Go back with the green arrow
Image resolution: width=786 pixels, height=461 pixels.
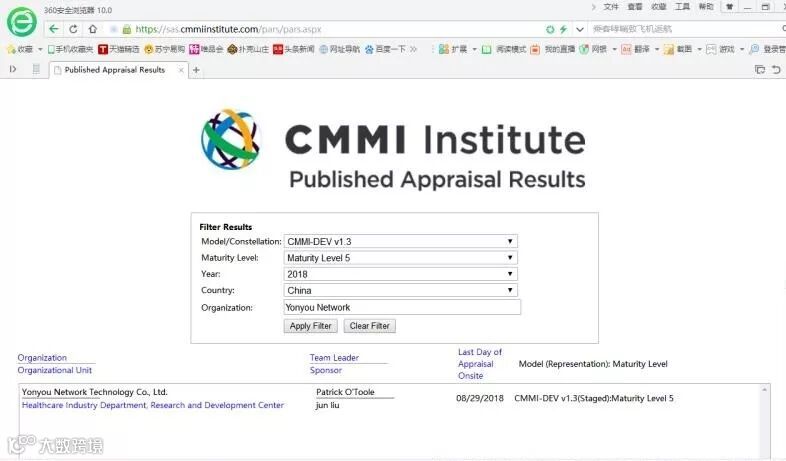click(x=54, y=29)
